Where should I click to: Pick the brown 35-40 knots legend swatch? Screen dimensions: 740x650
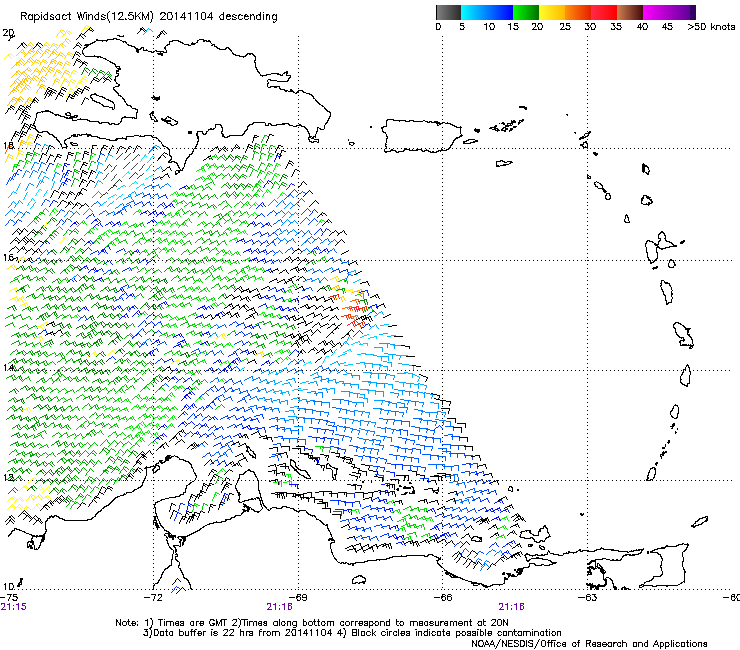click(630, 12)
